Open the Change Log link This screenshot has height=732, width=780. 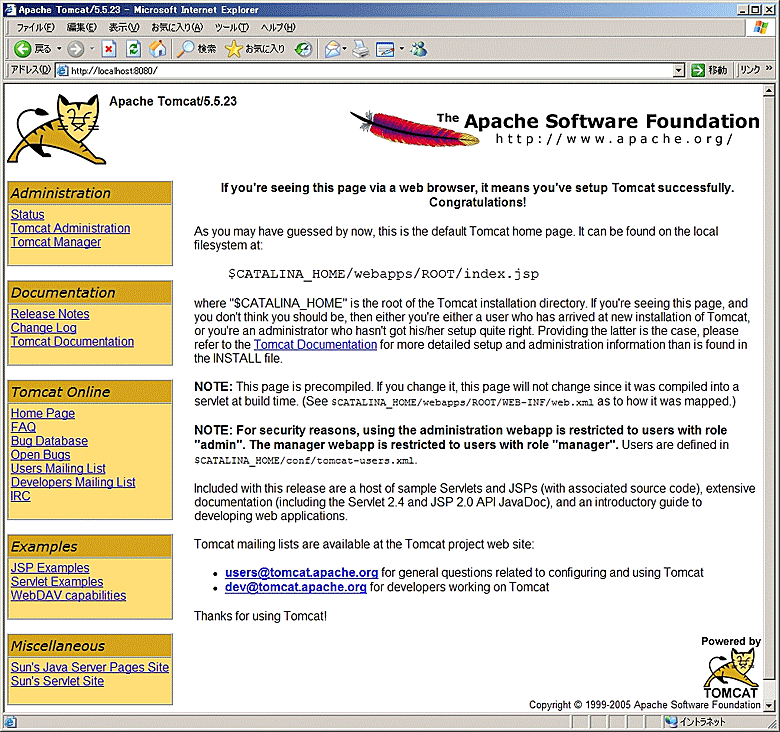pos(44,328)
